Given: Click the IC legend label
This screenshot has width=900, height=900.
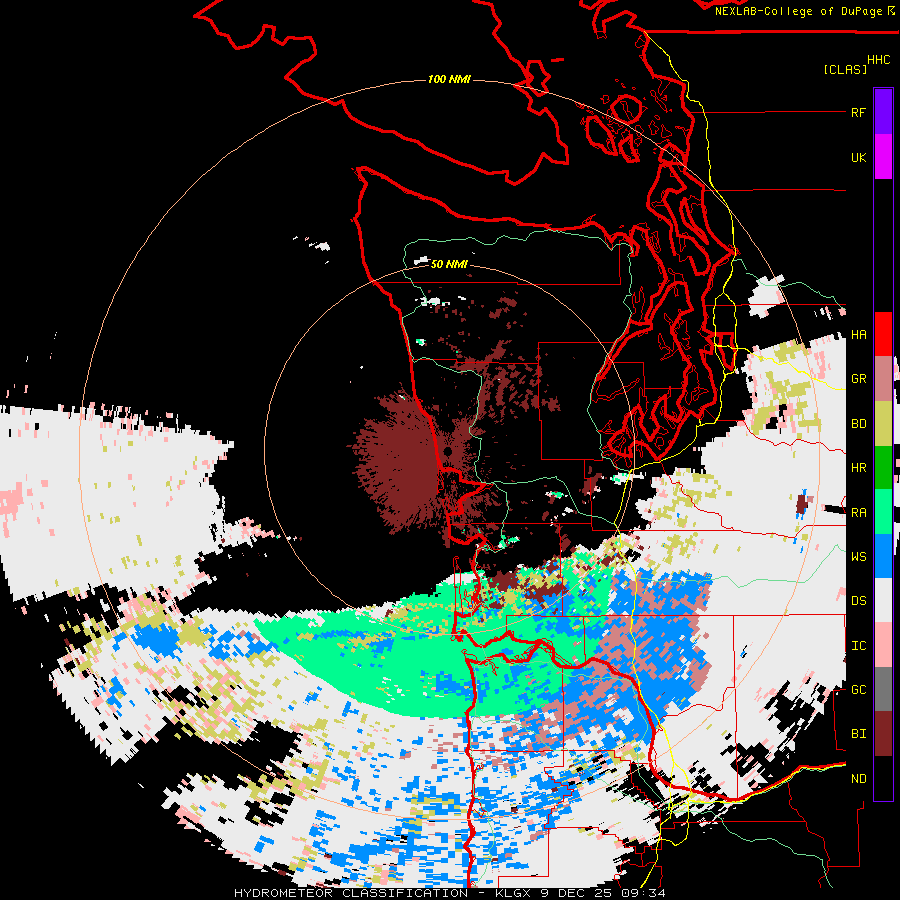Looking at the screenshot, I should coord(858,646).
